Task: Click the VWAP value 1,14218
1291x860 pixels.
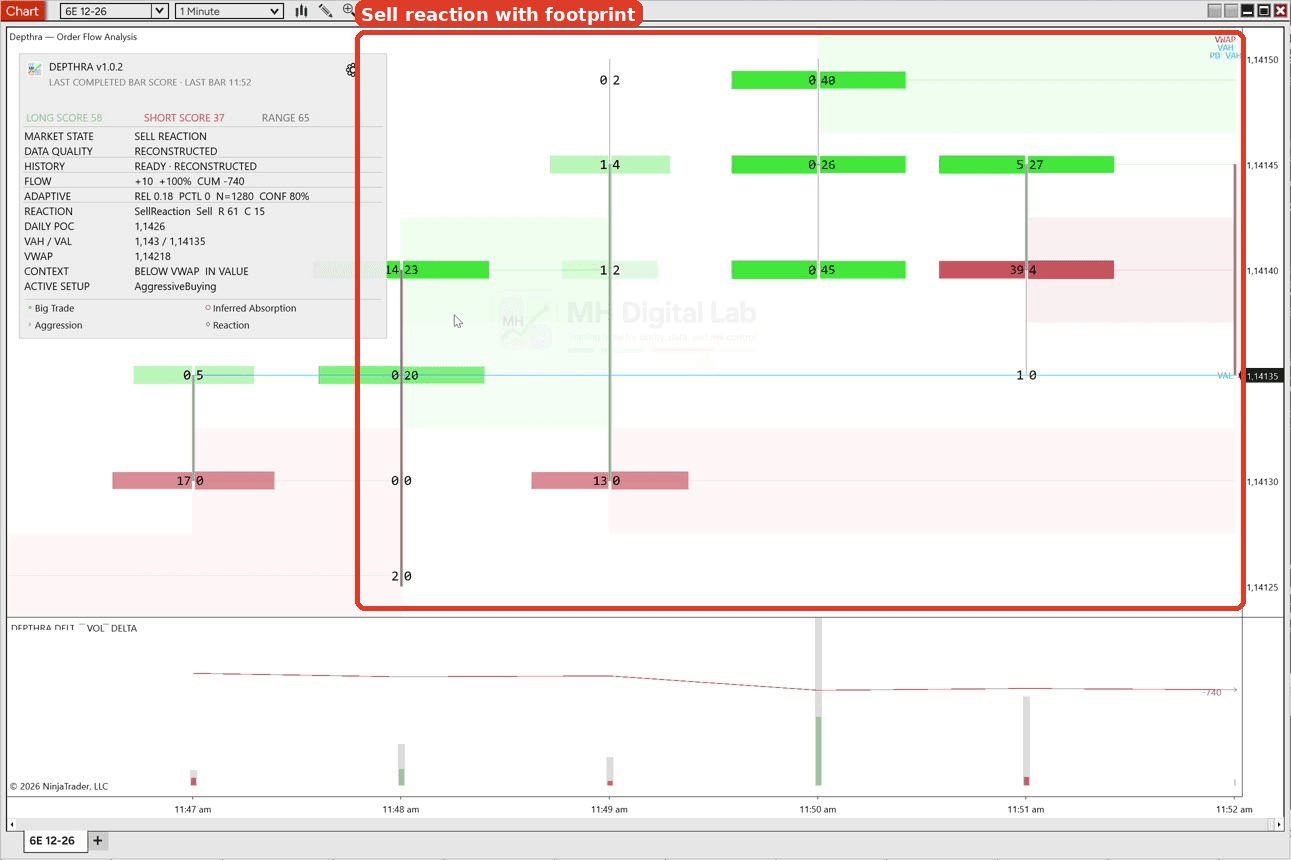Action: [153, 257]
